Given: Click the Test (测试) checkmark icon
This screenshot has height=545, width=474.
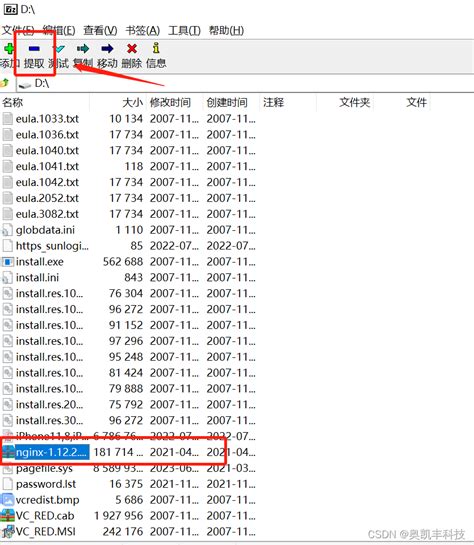Looking at the screenshot, I should [x=60, y=48].
